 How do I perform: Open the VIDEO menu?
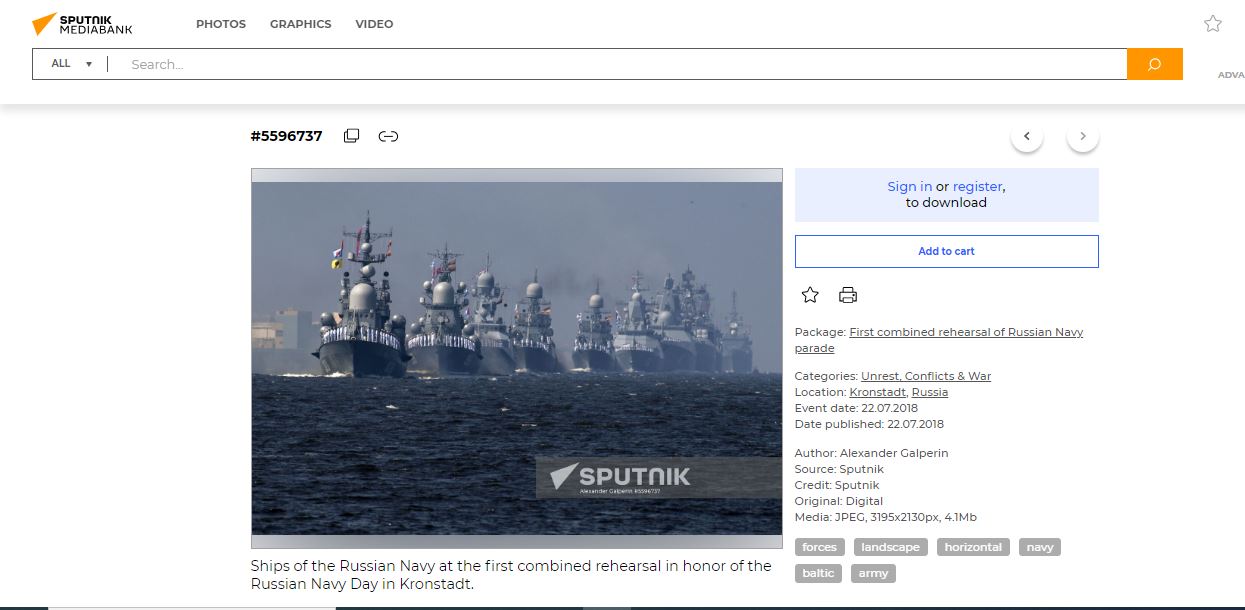374,24
